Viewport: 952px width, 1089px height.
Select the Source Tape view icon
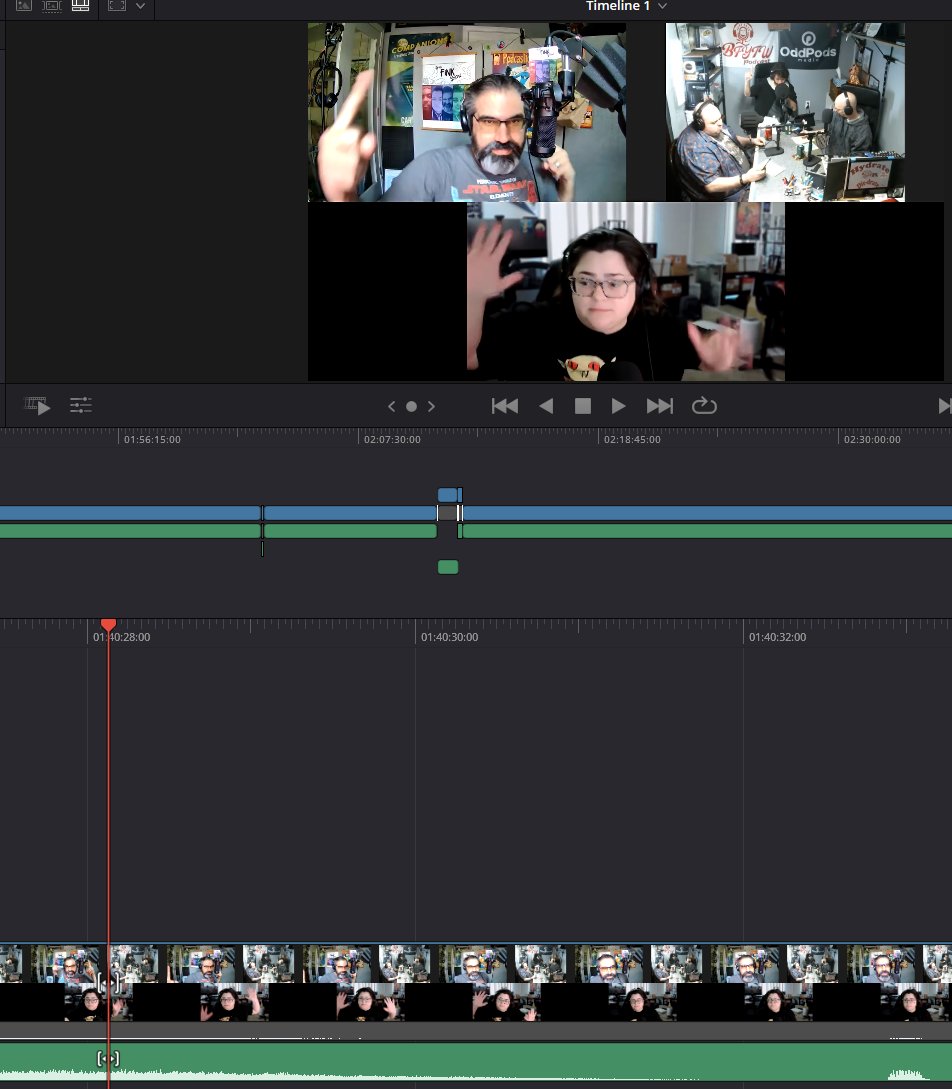(x=50, y=5)
